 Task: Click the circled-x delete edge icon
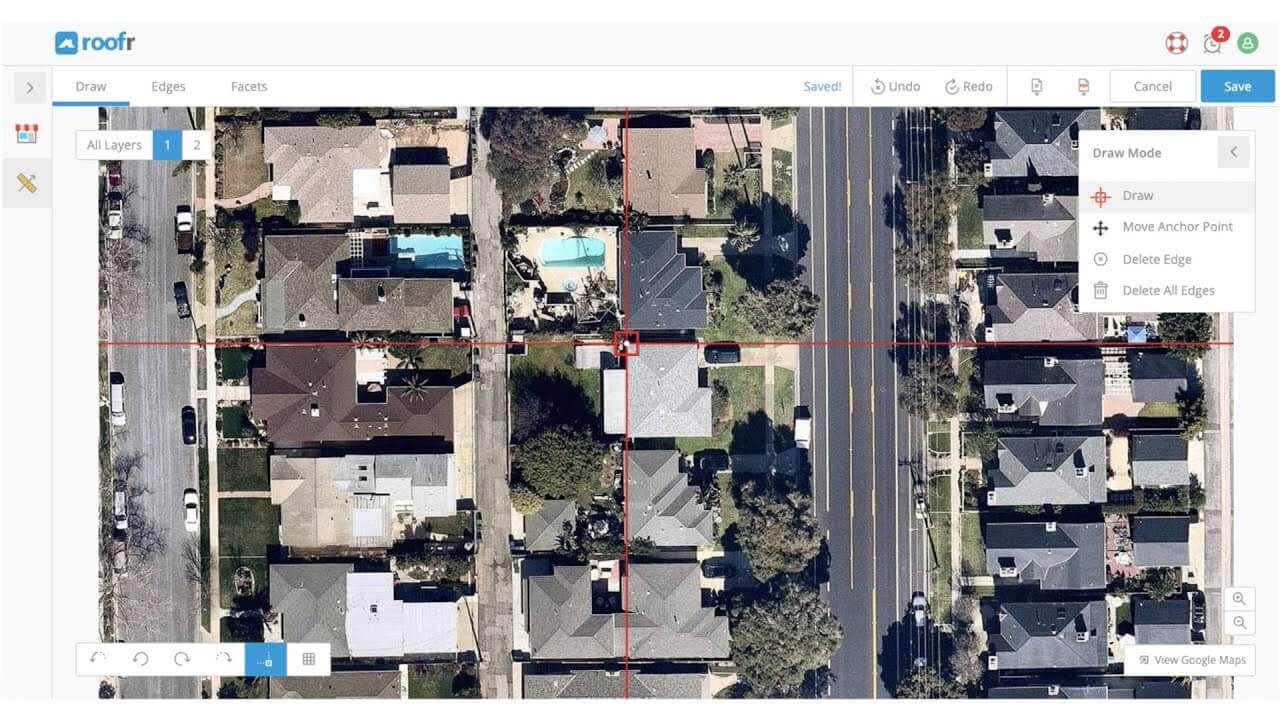(x=1100, y=259)
